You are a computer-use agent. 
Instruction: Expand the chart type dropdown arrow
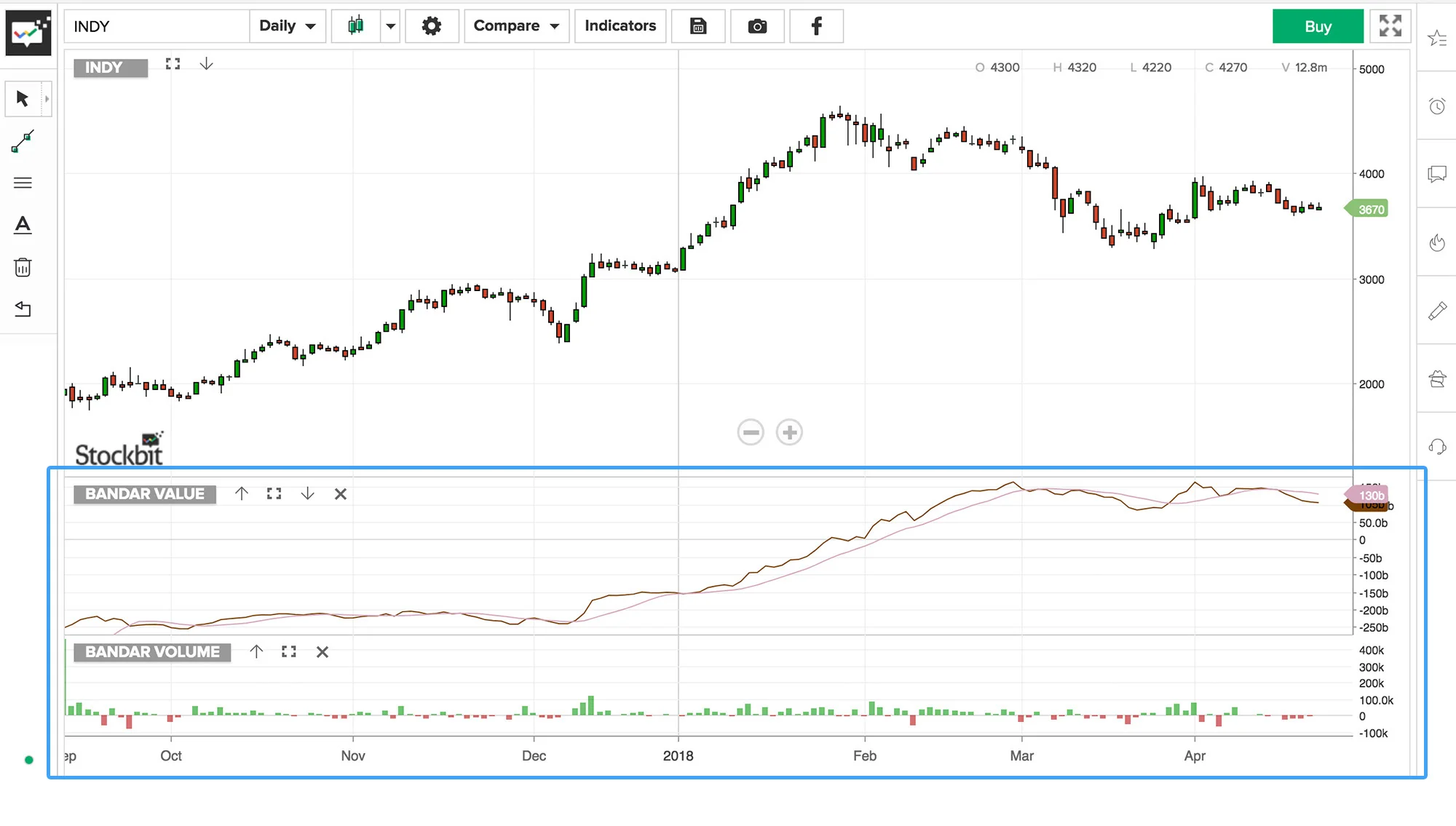tap(391, 26)
